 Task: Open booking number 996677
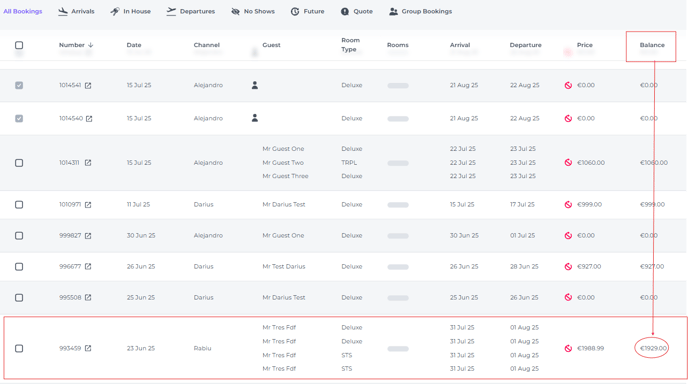[x=70, y=266]
